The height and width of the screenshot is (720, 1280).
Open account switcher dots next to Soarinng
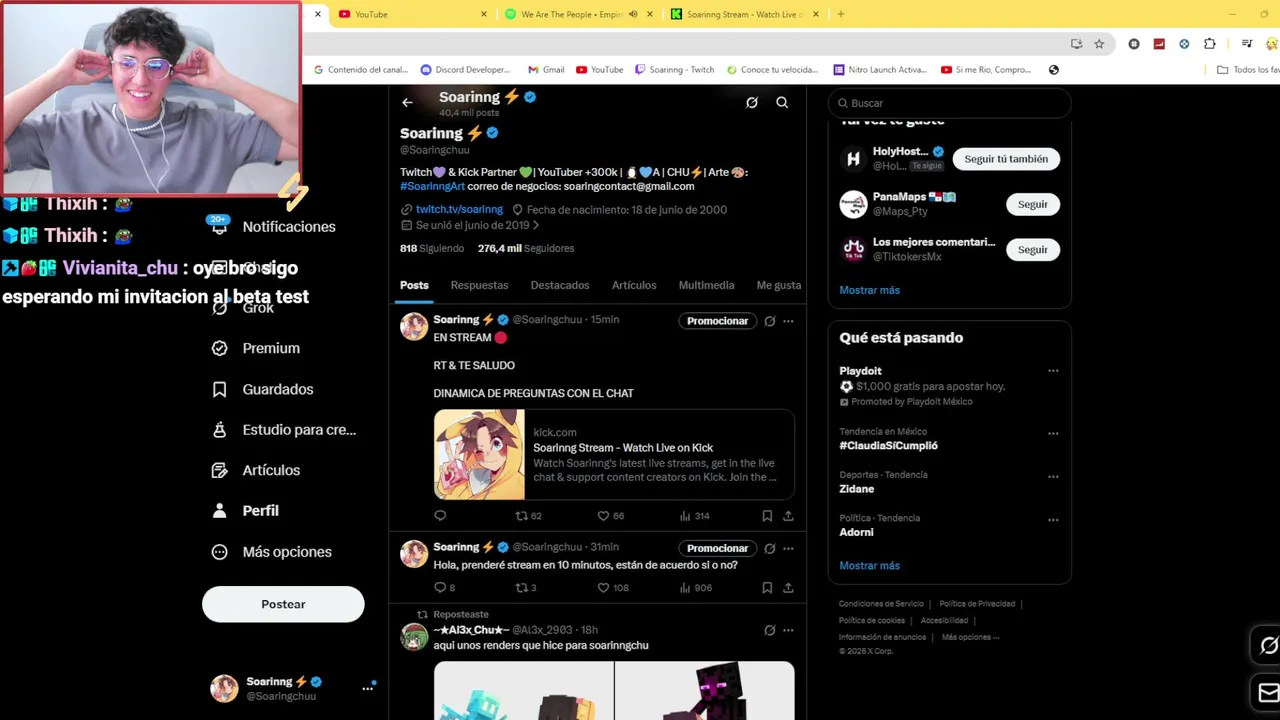368,688
